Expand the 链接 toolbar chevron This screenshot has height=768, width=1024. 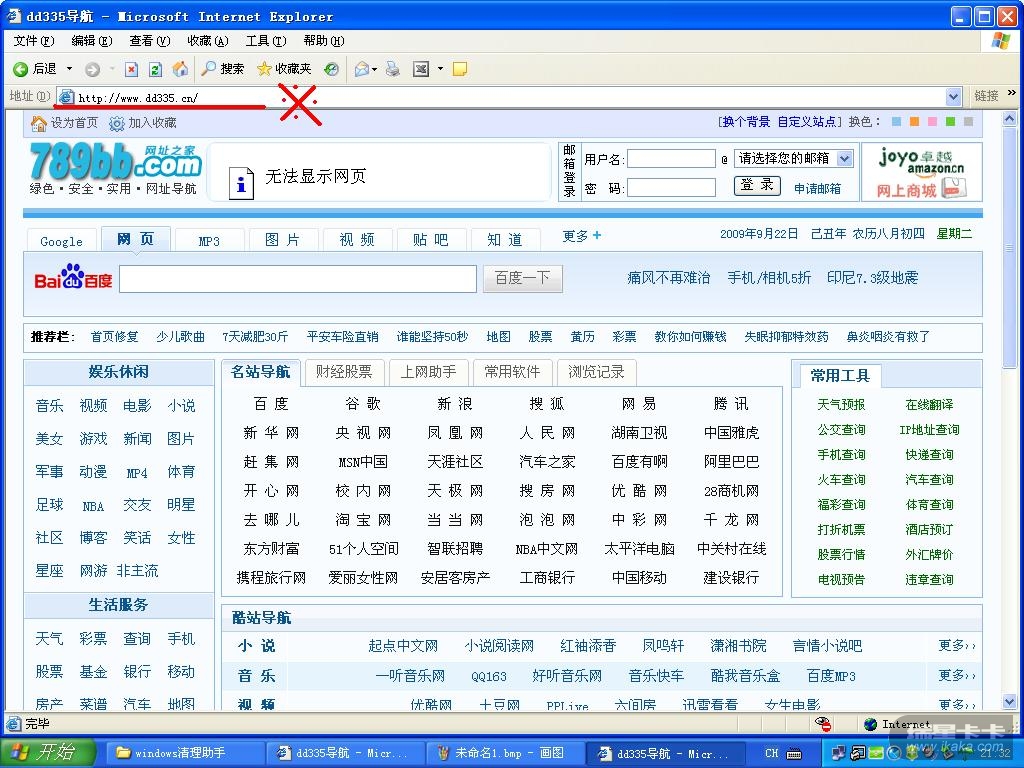click(1012, 93)
